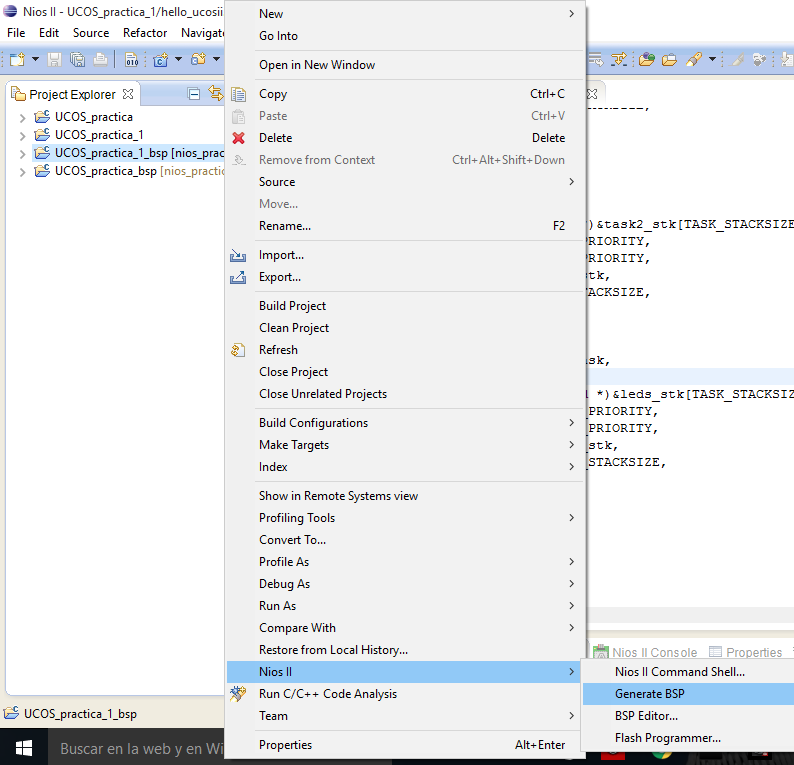Expand the UCOS_practica_1 project node
Image resolution: width=794 pixels, height=765 pixels.
coord(22,136)
